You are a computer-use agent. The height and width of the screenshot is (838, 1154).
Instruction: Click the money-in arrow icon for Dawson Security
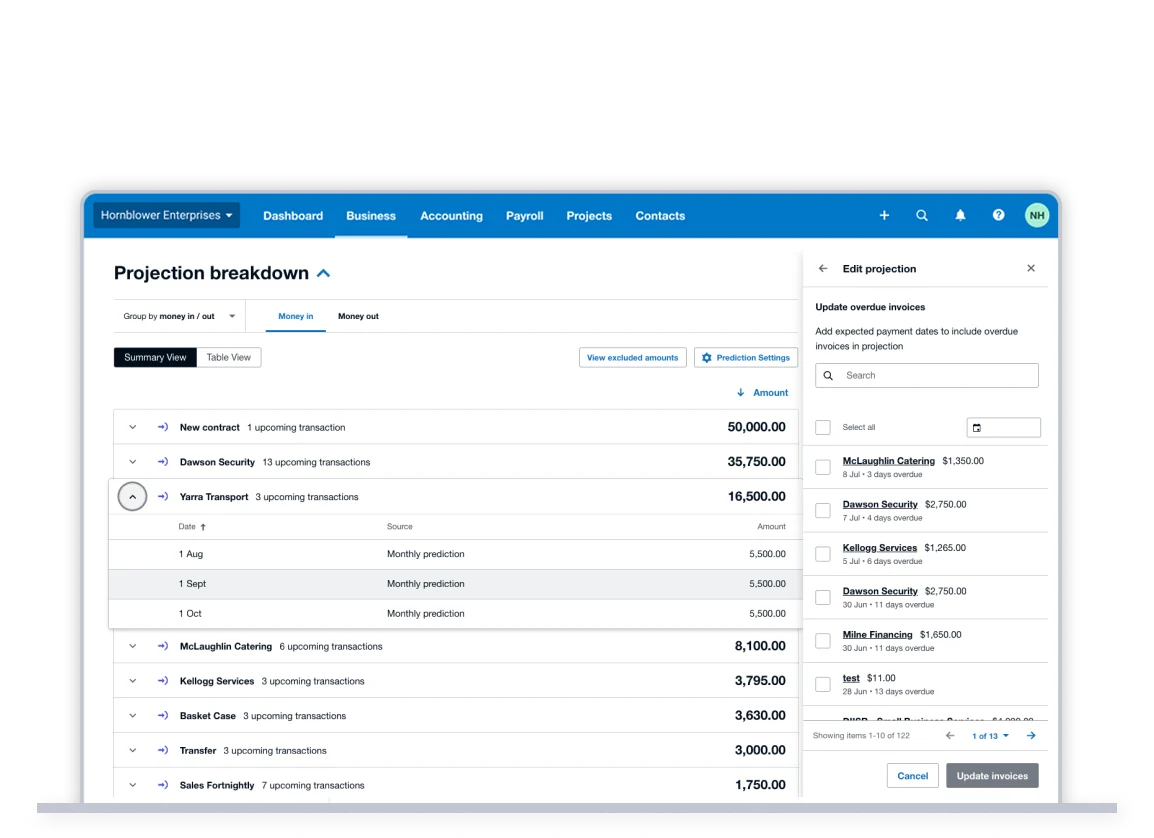pyautogui.click(x=163, y=462)
